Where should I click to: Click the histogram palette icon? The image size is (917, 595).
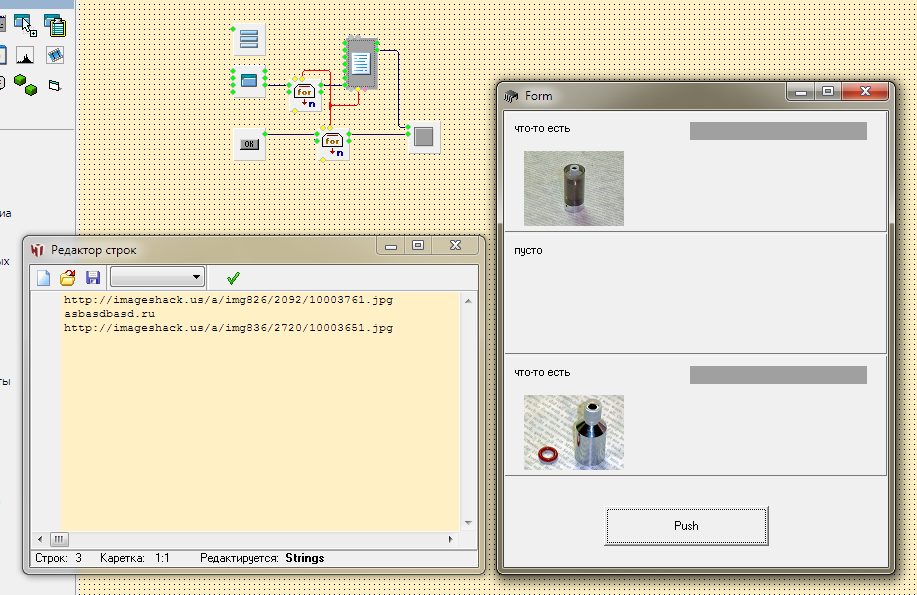[x=26, y=55]
